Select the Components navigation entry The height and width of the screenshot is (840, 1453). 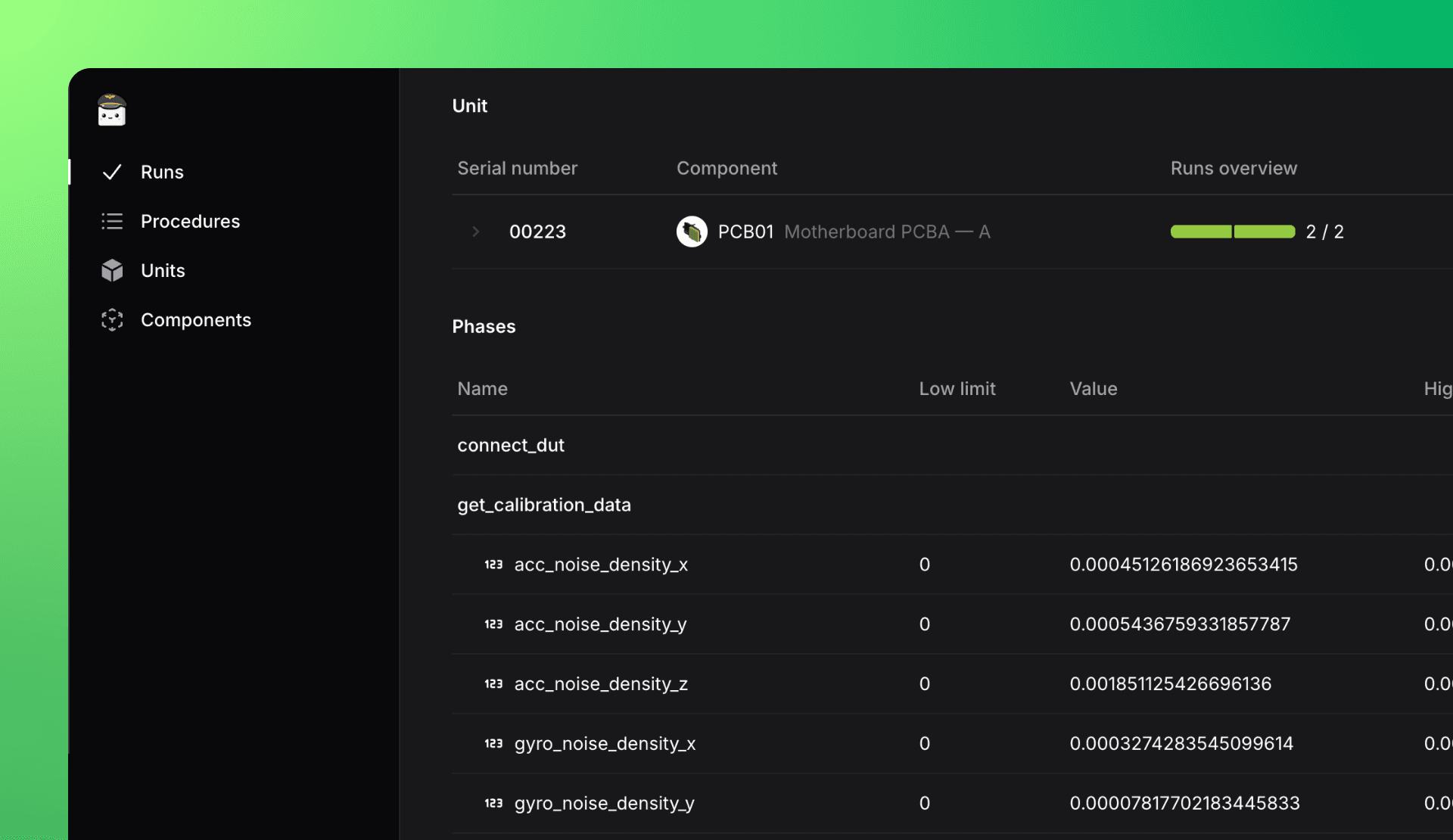point(196,319)
